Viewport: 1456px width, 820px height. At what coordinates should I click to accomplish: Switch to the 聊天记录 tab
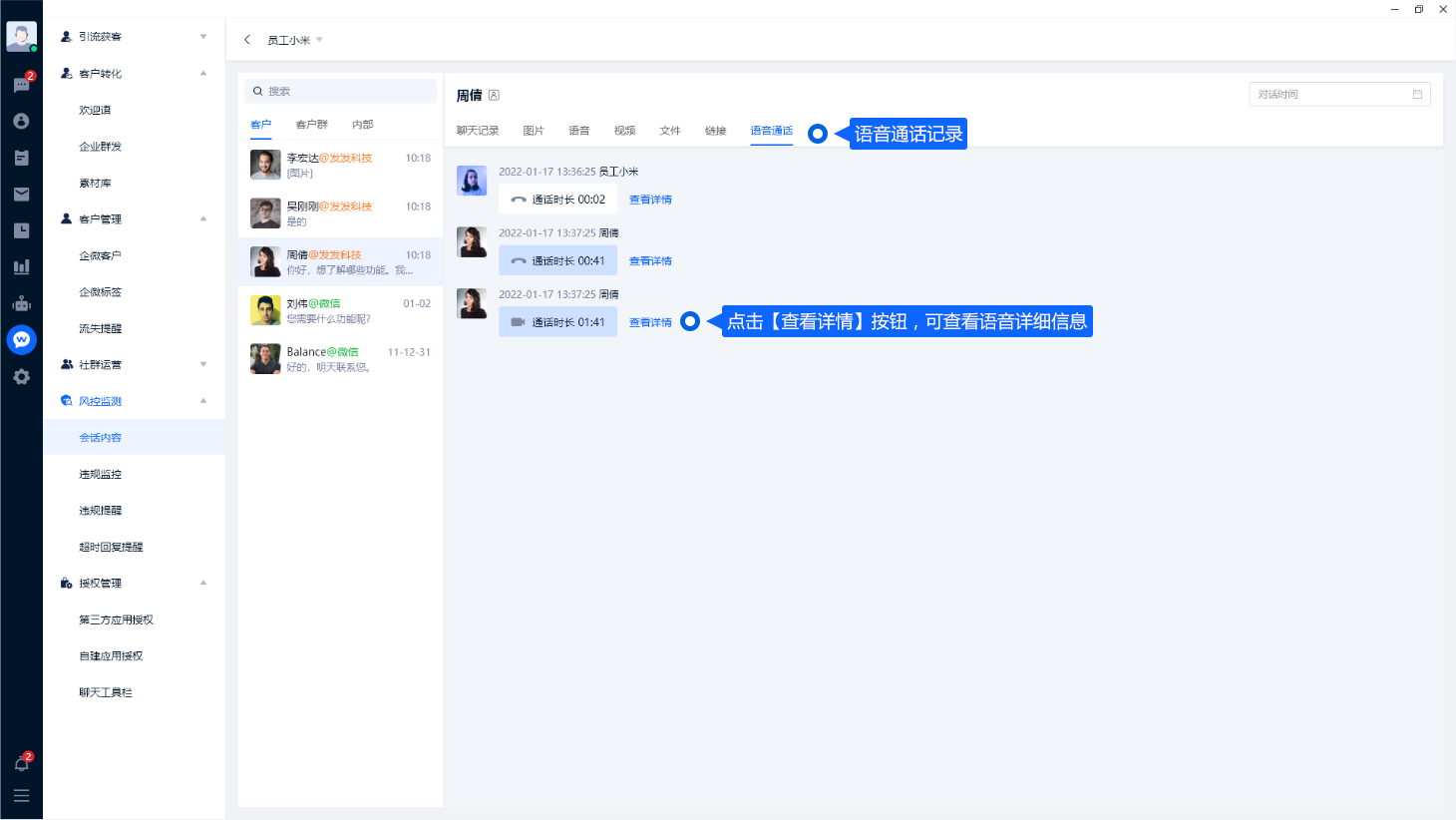[x=478, y=131]
